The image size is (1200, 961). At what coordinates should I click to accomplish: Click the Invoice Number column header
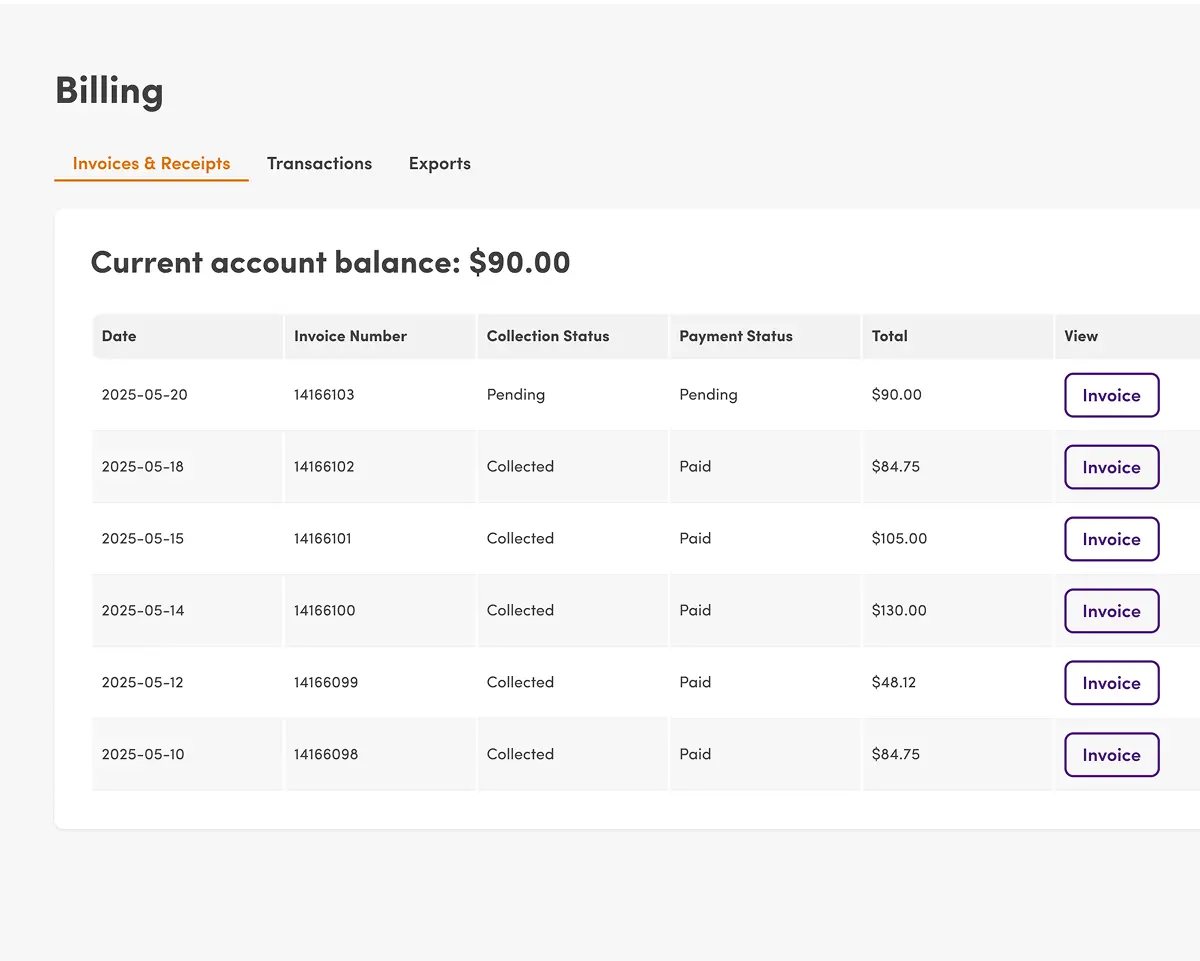tap(350, 336)
